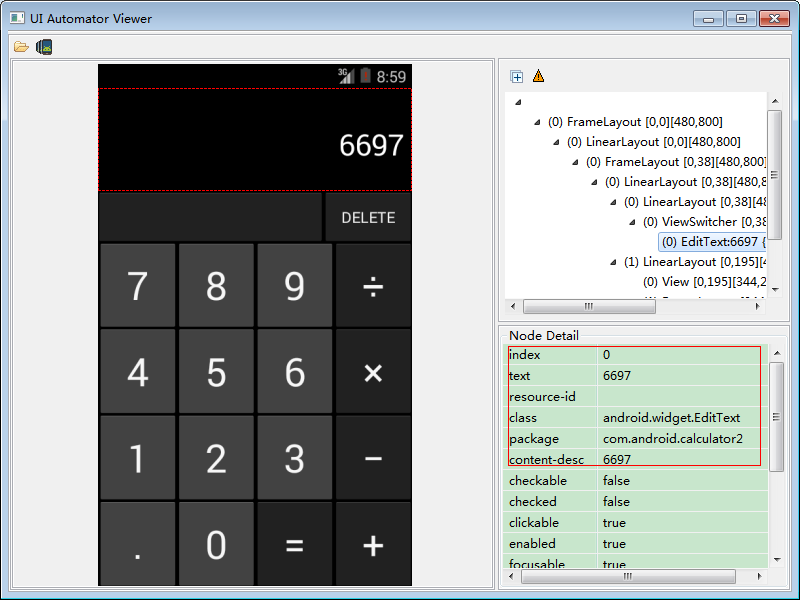Image resolution: width=800 pixels, height=600 pixels.
Task: Expand all tree nodes plus icon
Action: coord(516,77)
